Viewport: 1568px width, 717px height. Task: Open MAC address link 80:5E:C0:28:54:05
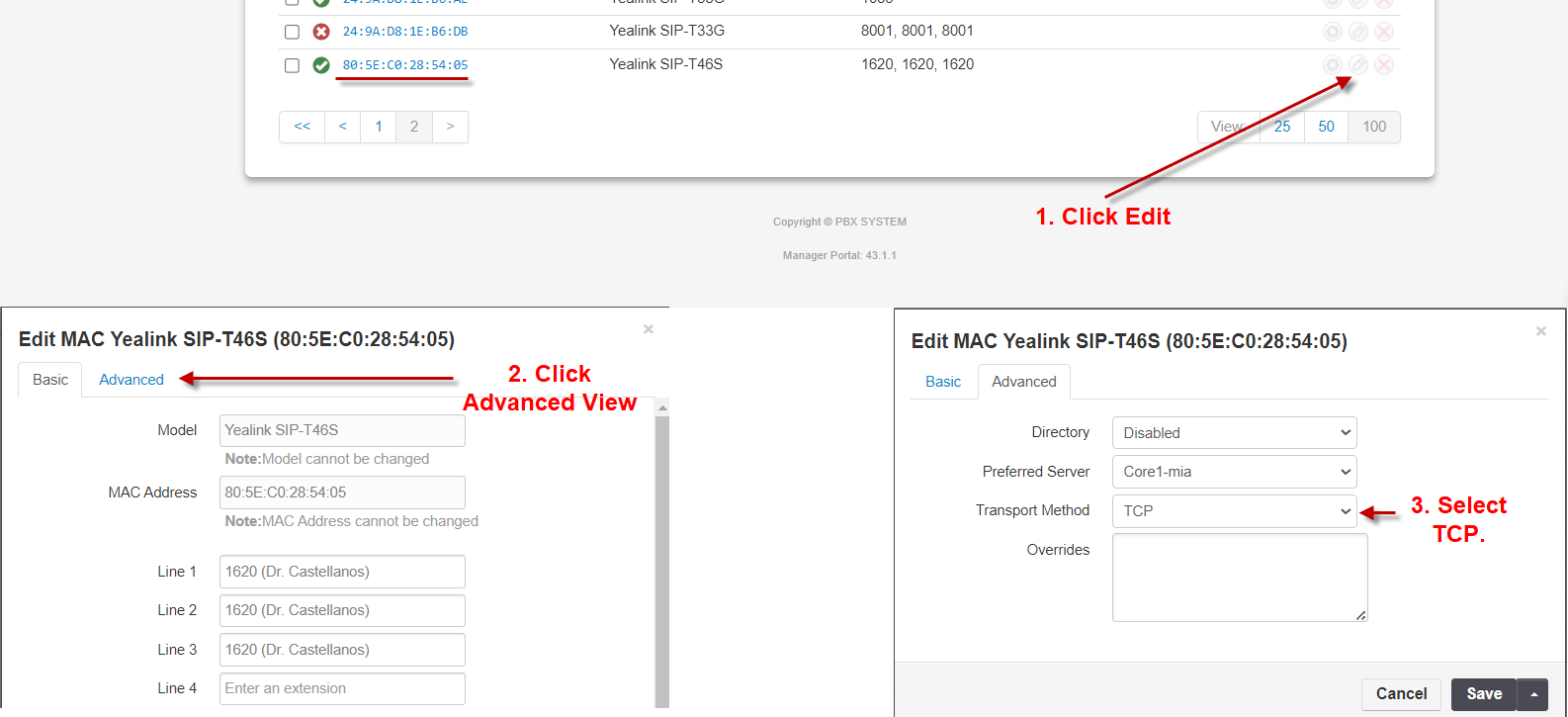click(x=405, y=65)
